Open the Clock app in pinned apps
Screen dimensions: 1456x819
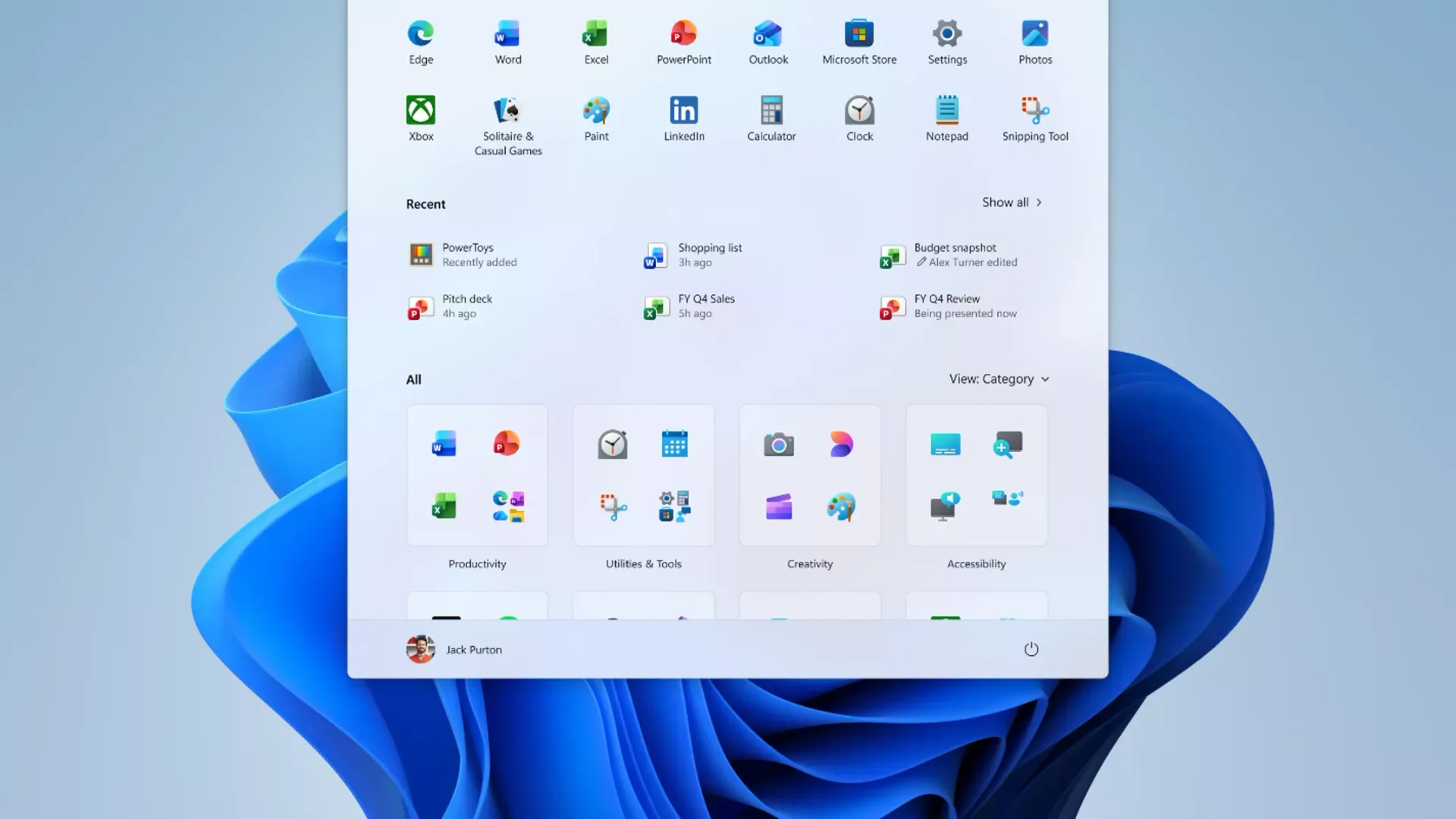click(x=859, y=119)
